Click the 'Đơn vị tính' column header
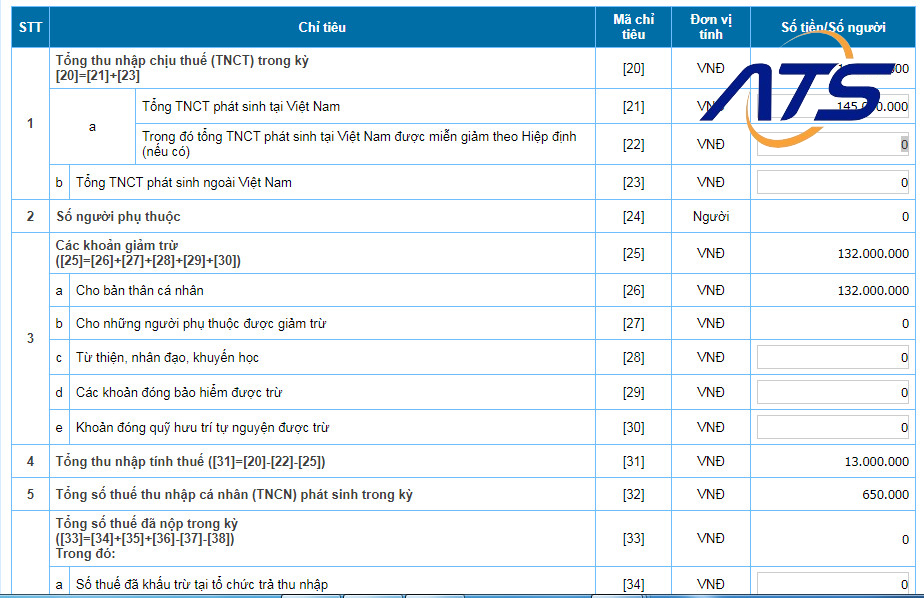The height and width of the screenshot is (598, 924). pos(712,28)
